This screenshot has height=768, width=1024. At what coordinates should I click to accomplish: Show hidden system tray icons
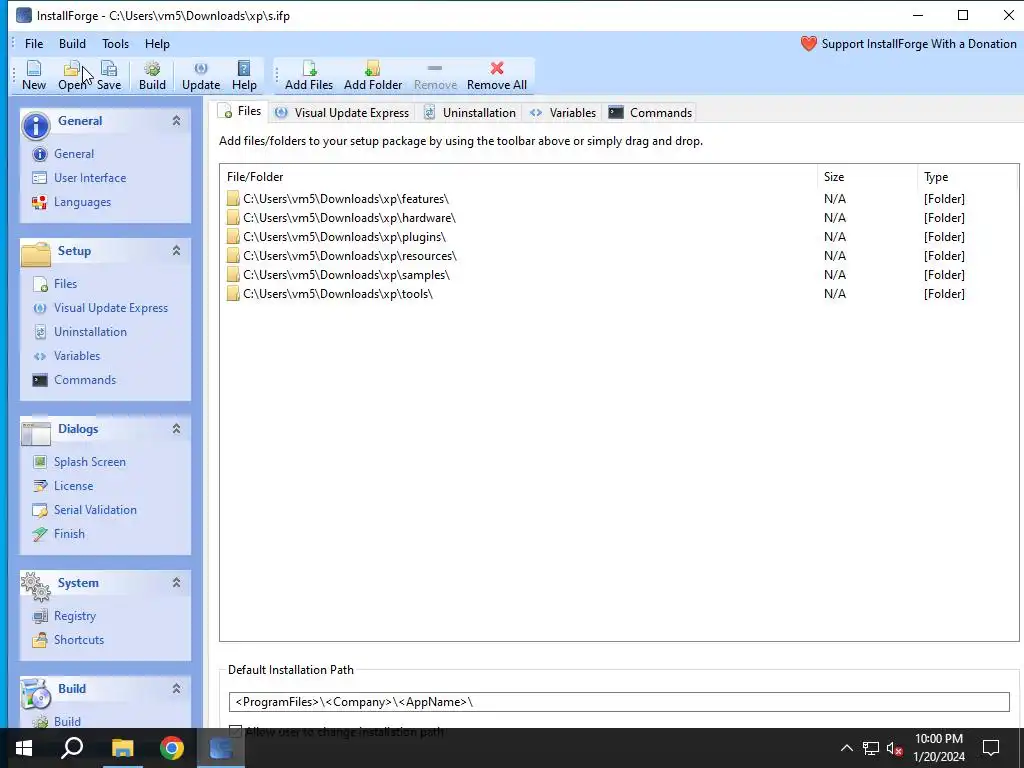846,748
